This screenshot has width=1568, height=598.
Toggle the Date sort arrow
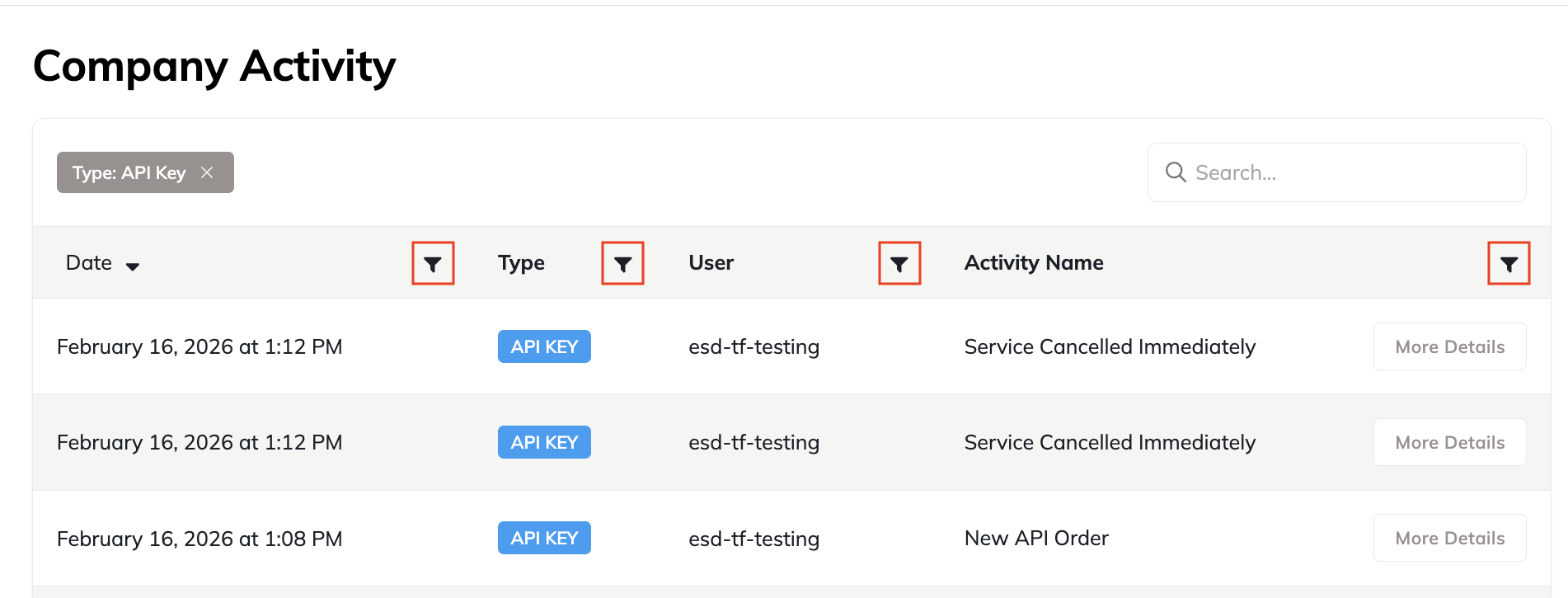(x=132, y=266)
